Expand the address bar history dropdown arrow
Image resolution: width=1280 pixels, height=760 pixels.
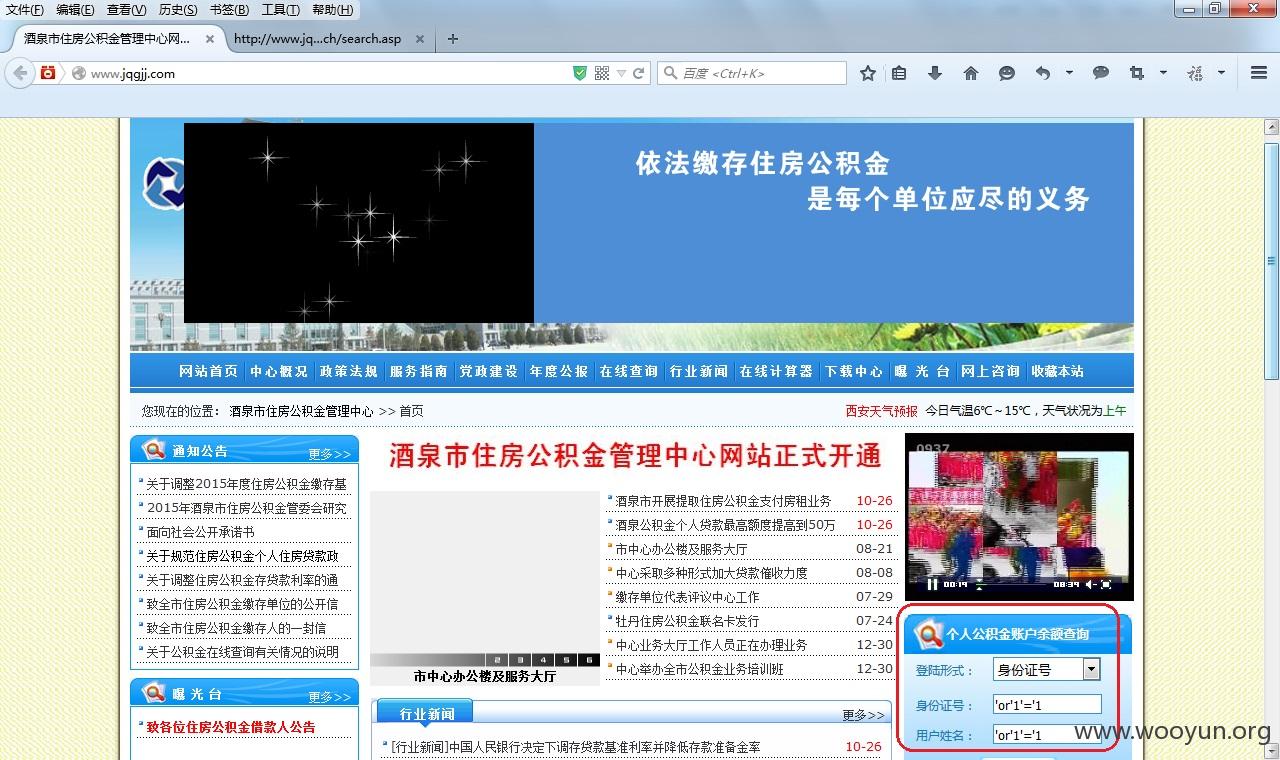point(621,73)
